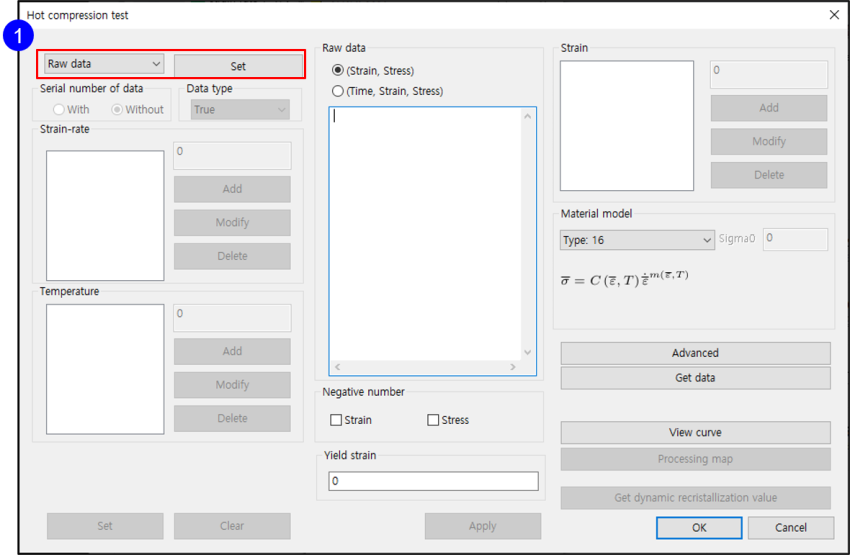
Task: Select the Without serial number radio button
Action: coord(117,109)
